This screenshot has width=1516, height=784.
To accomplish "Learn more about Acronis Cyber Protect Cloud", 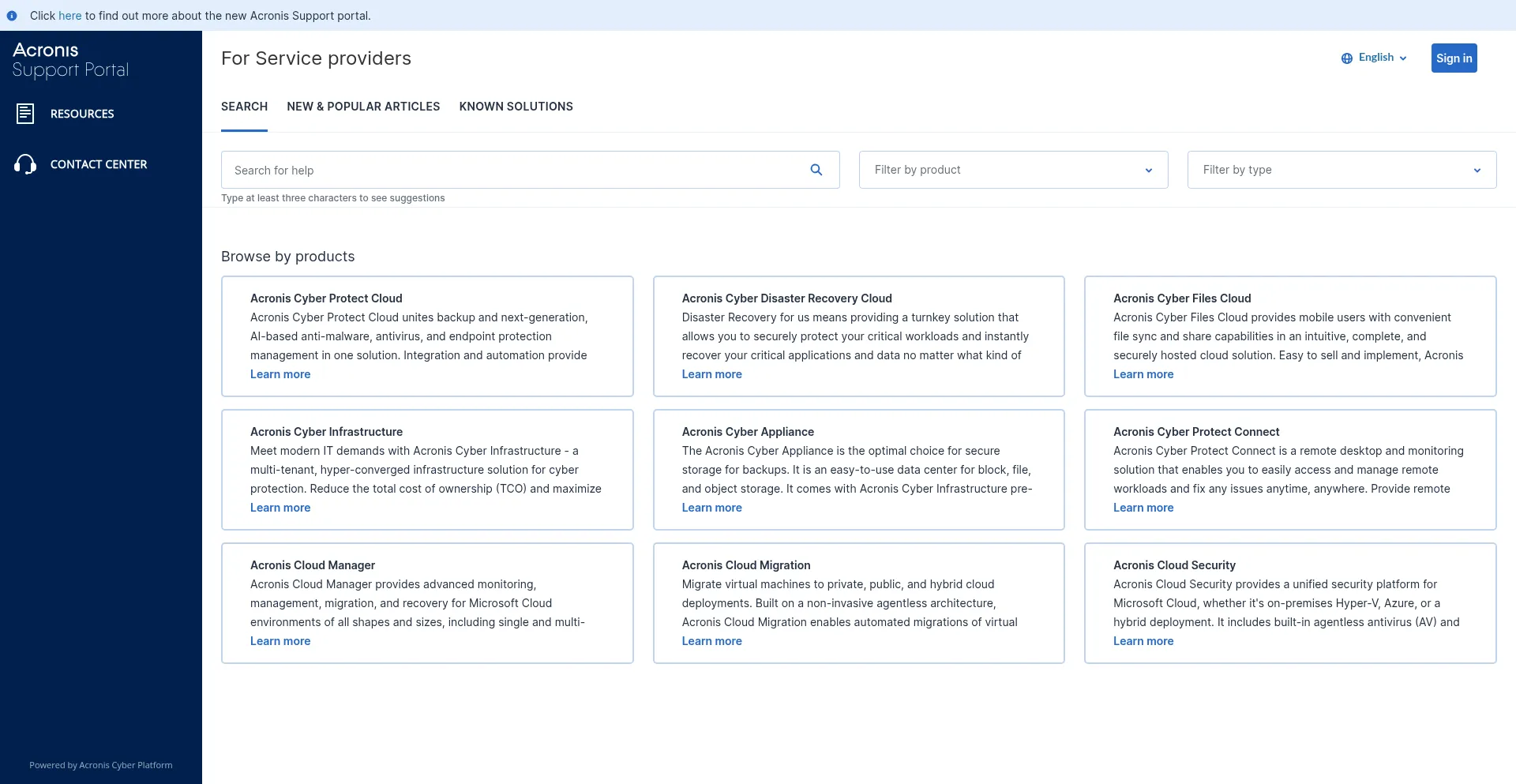I will click(280, 374).
